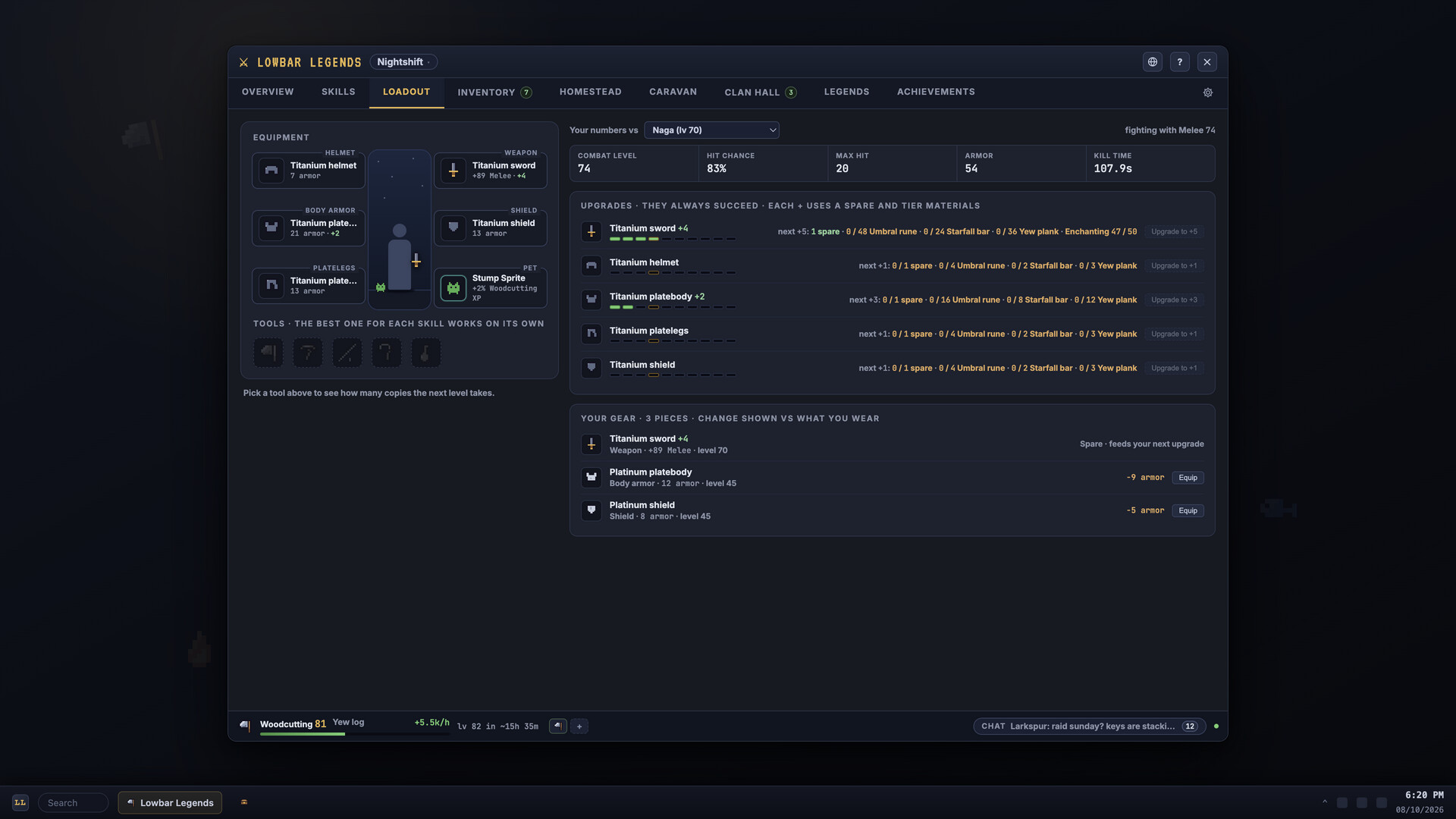Equip the Platinum shield
Image resolution: width=1456 pixels, height=819 pixels.
[x=1188, y=511]
